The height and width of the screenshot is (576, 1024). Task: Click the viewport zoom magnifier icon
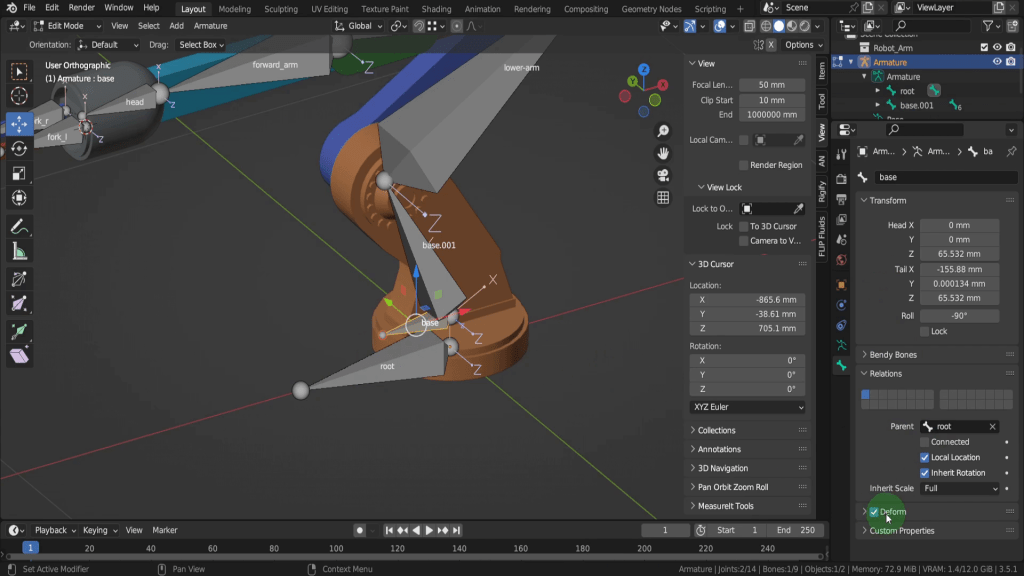pyautogui.click(x=663, y=132)
